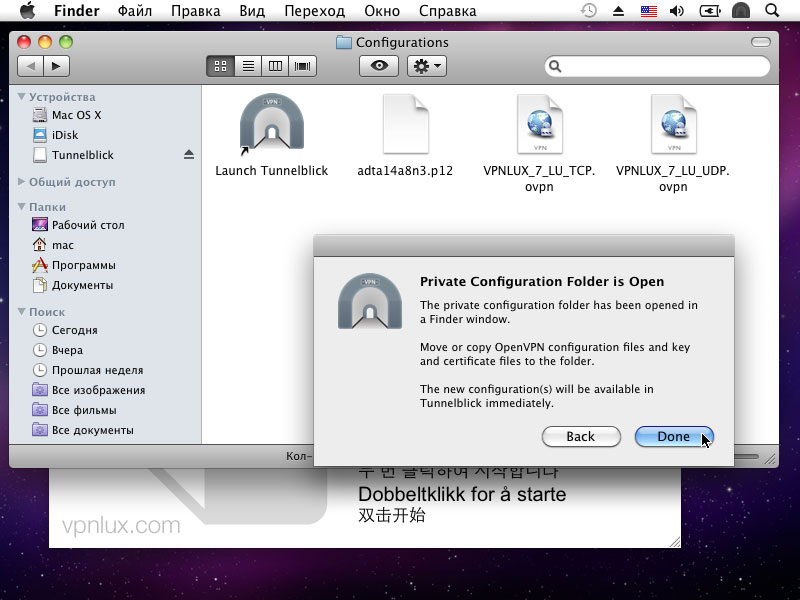Open Time Machine menu bar icon

coord(588,10)
